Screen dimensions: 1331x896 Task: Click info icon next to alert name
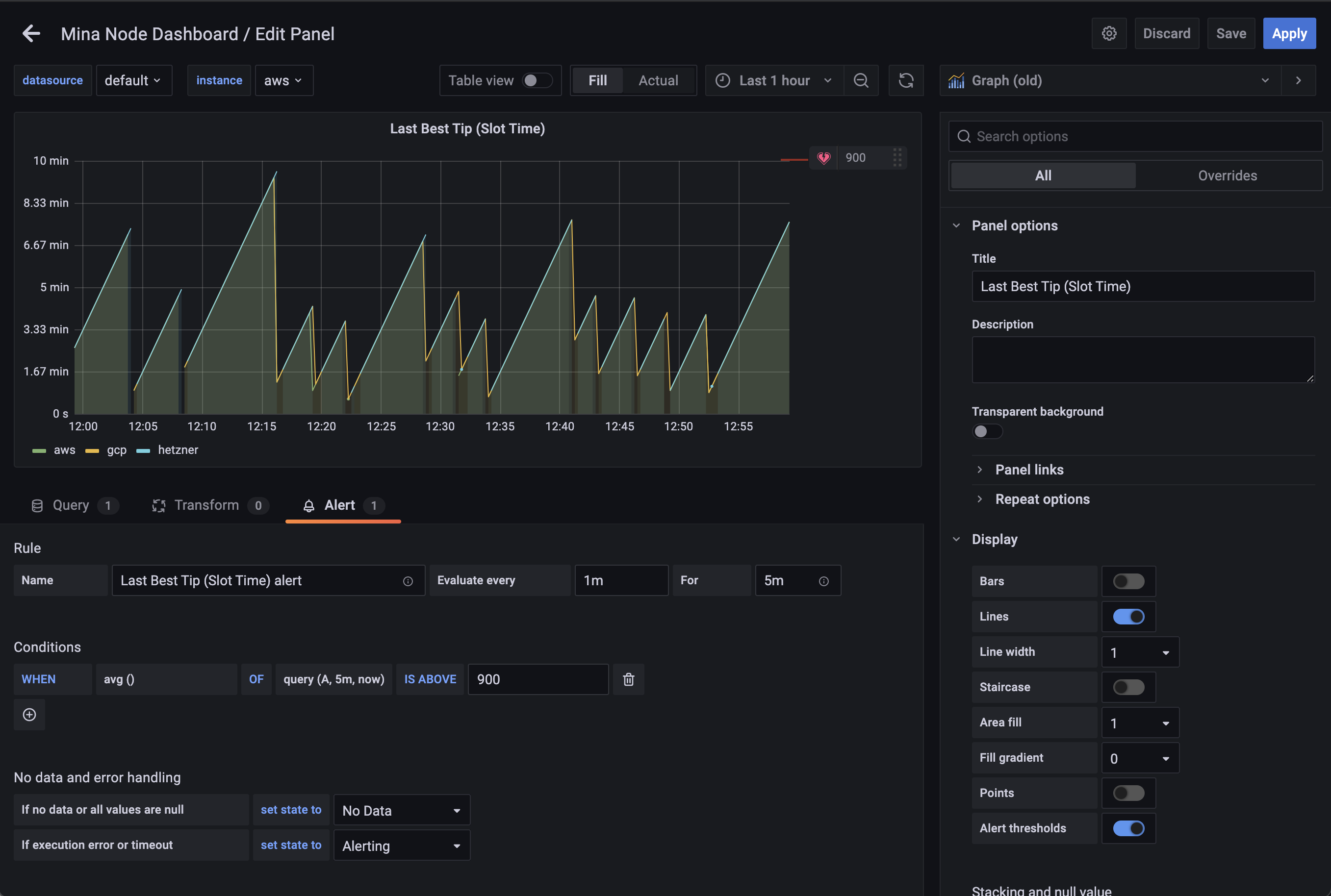coord(408,581)
